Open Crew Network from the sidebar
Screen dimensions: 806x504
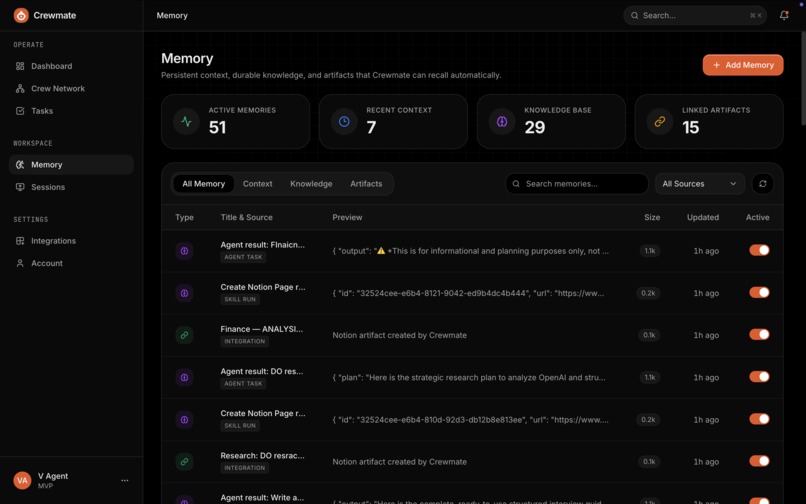point(71,88)
